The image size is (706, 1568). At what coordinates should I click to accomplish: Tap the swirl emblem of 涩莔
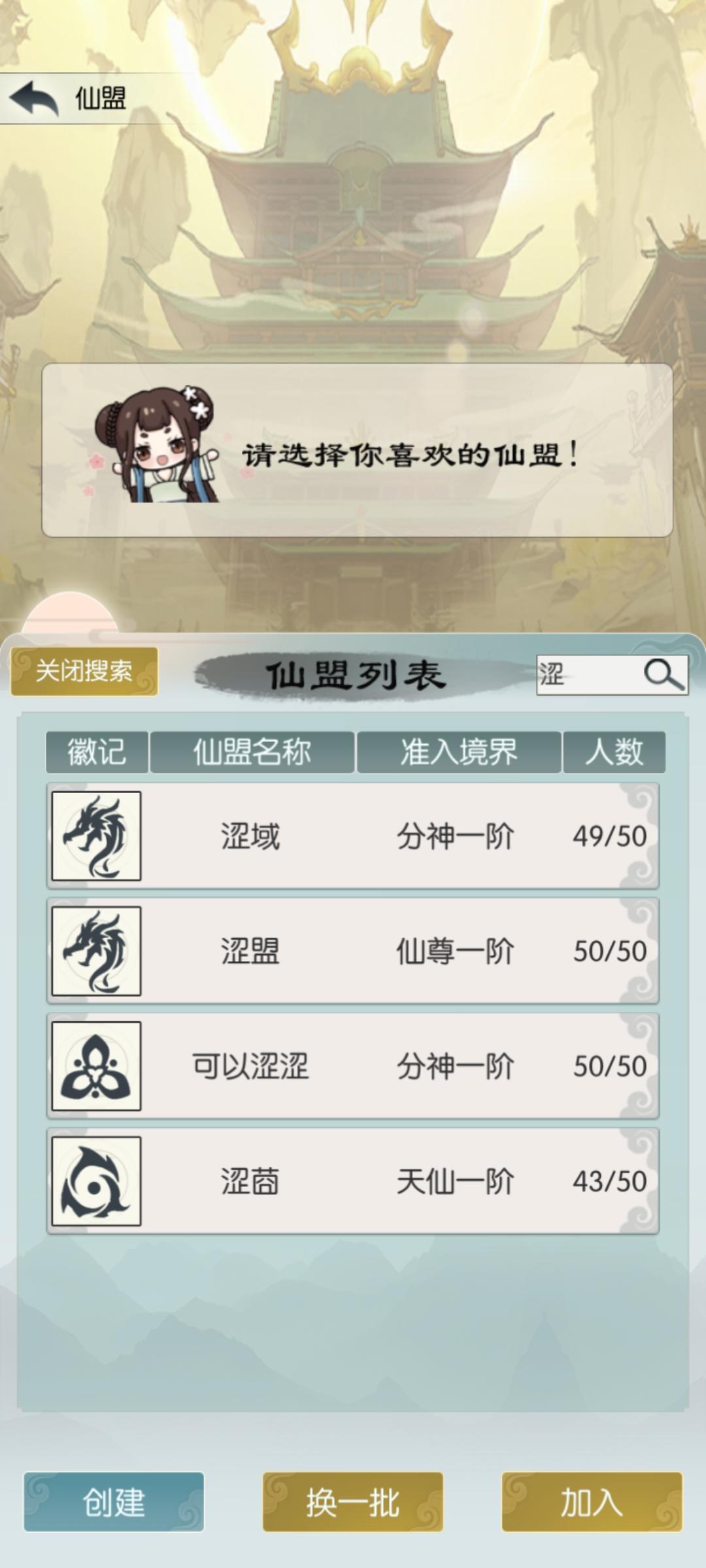click(x=96, y=1181)
